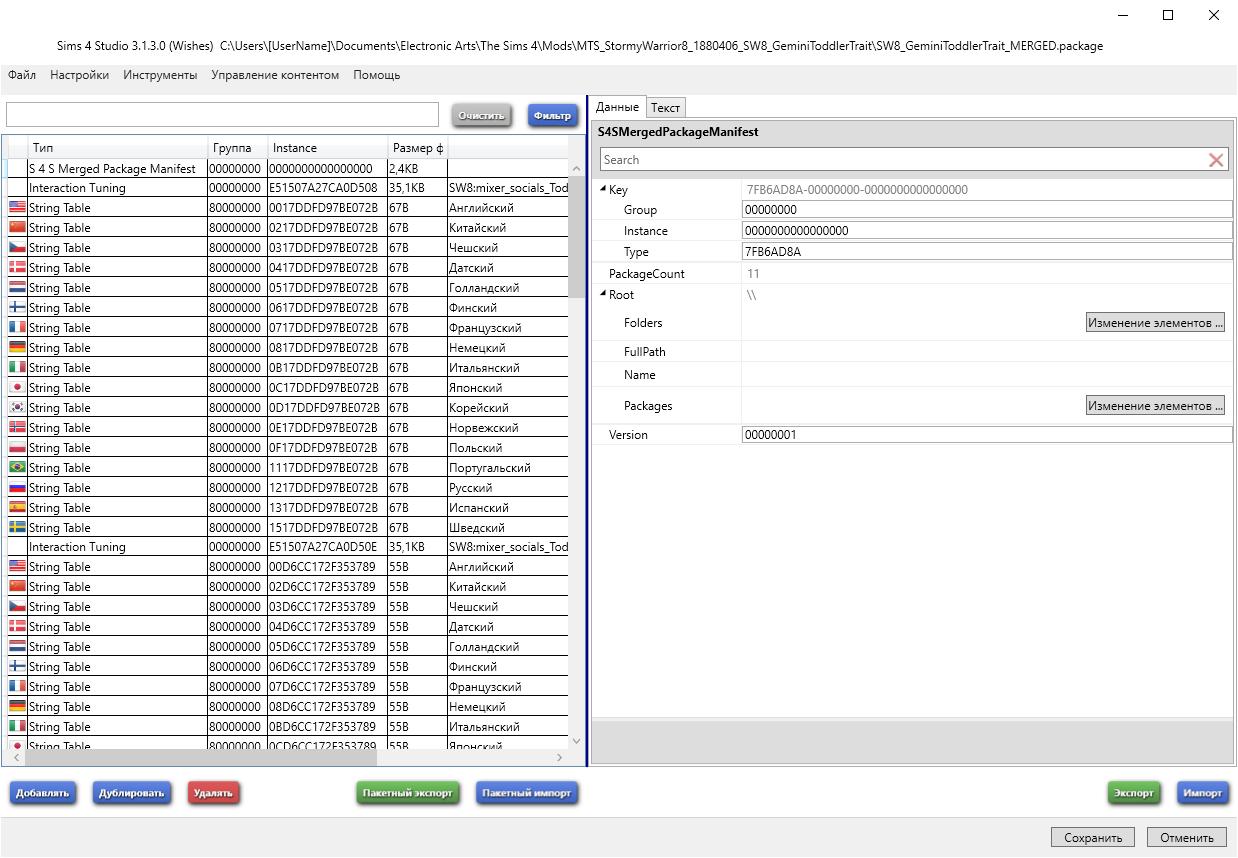Open the Инструменты menu
Image resolution: width=1238 pixels, height=858 pixels.
coord(160,75)
